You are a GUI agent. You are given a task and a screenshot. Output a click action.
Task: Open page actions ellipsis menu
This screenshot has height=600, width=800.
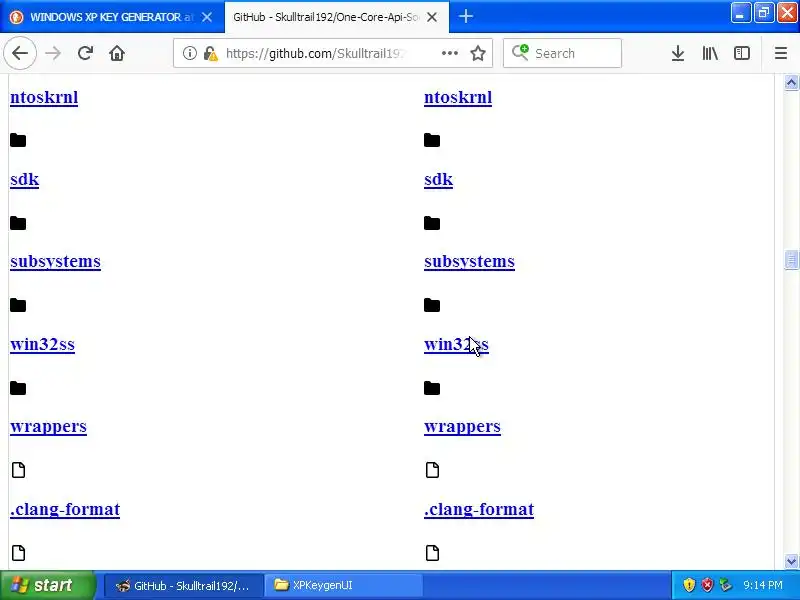[x=449, y=53]
